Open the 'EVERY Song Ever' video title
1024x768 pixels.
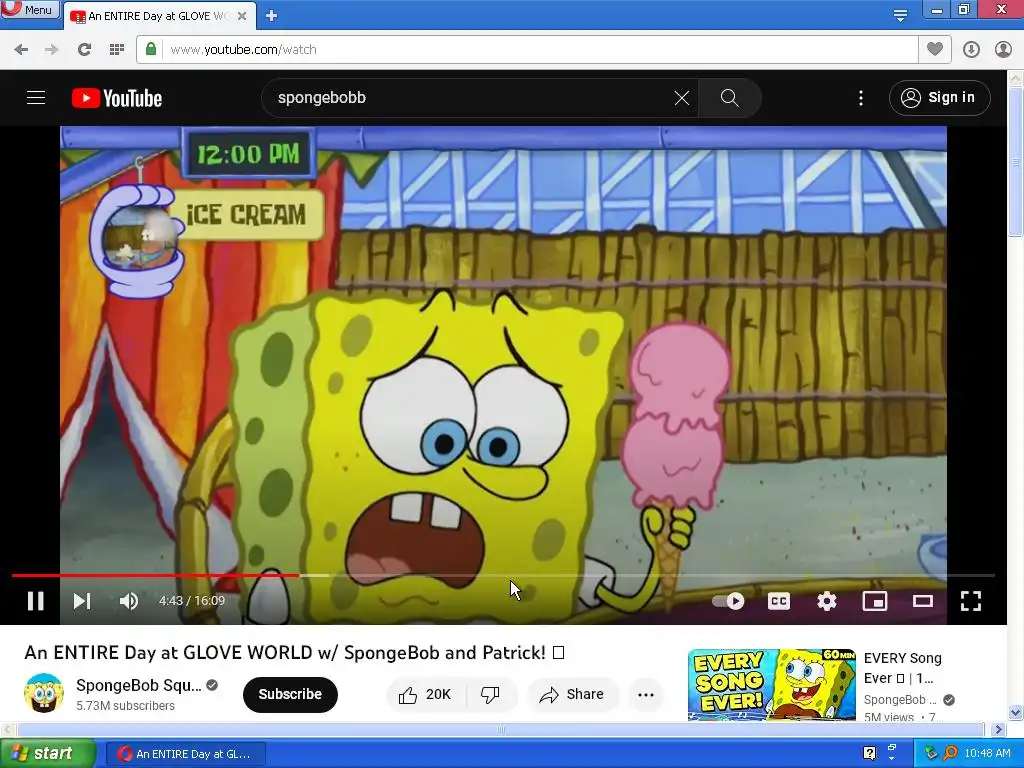pyautogui.click(x=903, y=667)
